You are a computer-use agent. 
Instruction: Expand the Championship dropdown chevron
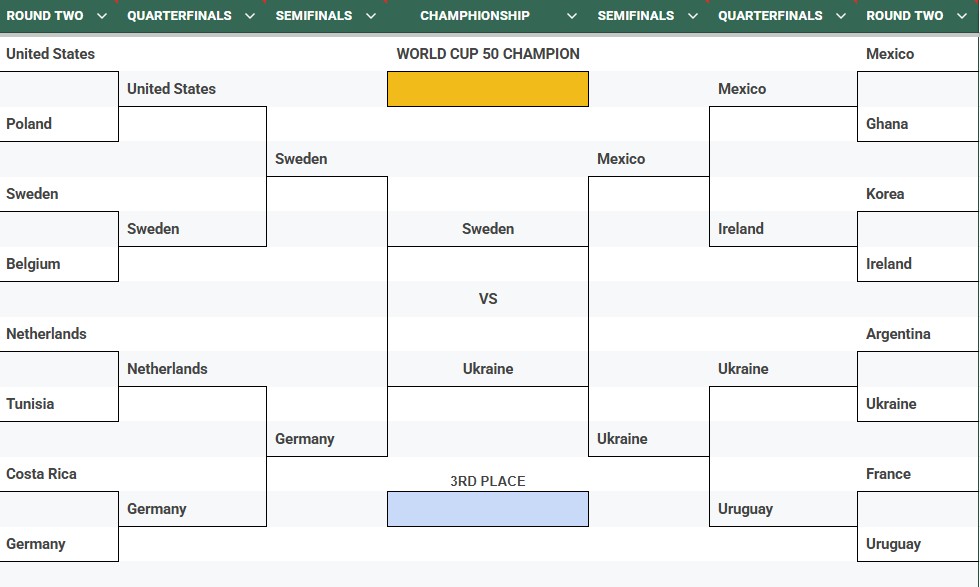[x=572, y=16]
